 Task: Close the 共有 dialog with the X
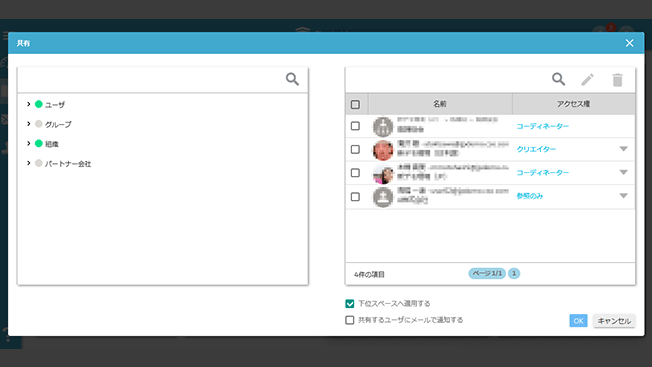tap(630, 43)
